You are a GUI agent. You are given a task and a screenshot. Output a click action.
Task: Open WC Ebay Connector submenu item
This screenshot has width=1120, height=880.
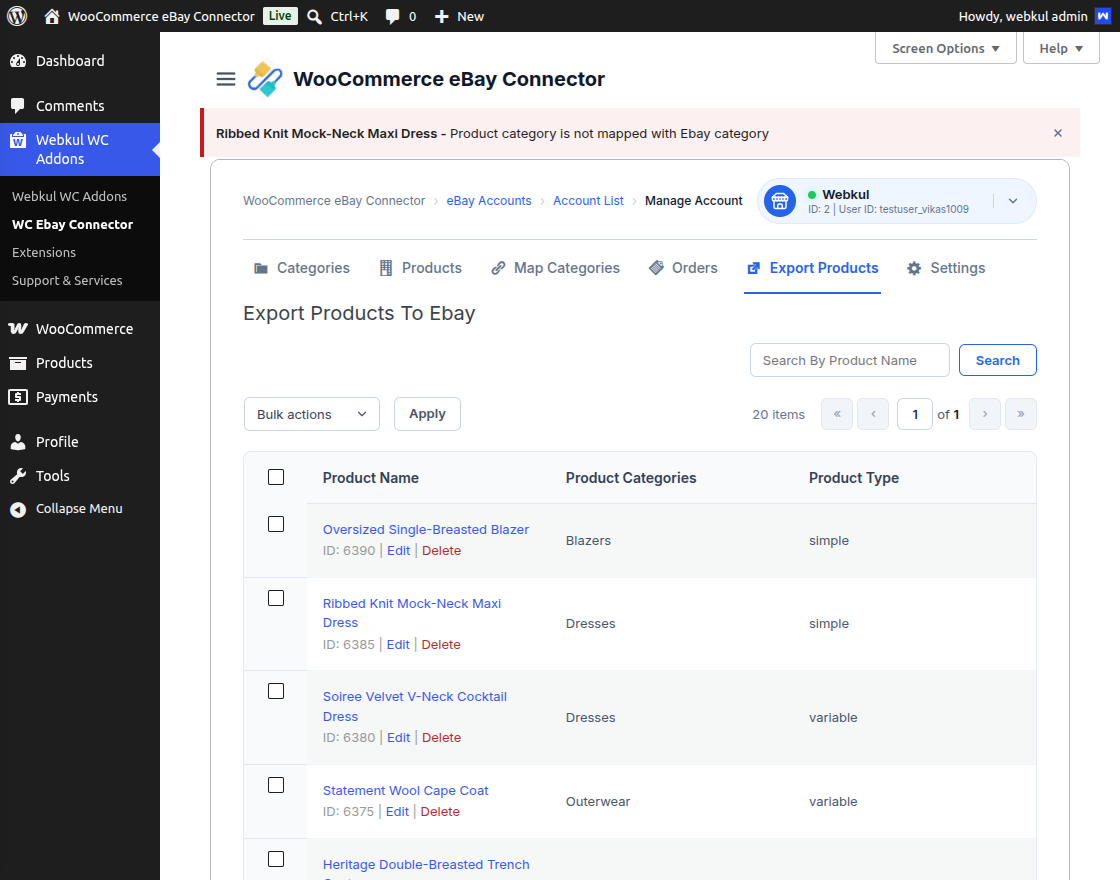pyautogui.click(x=72, y=224)
